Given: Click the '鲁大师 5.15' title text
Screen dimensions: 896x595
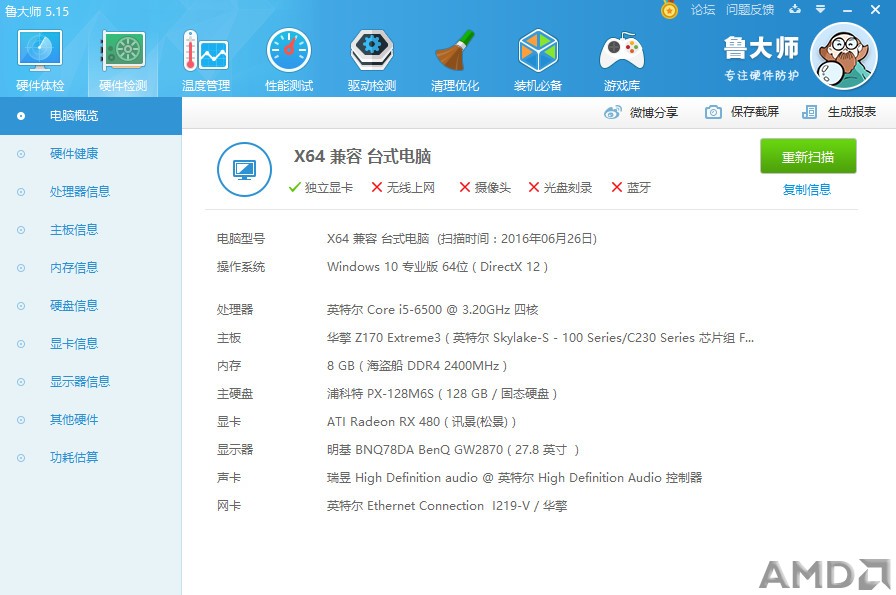Looking at the screenshot, I should coord(37,11).
